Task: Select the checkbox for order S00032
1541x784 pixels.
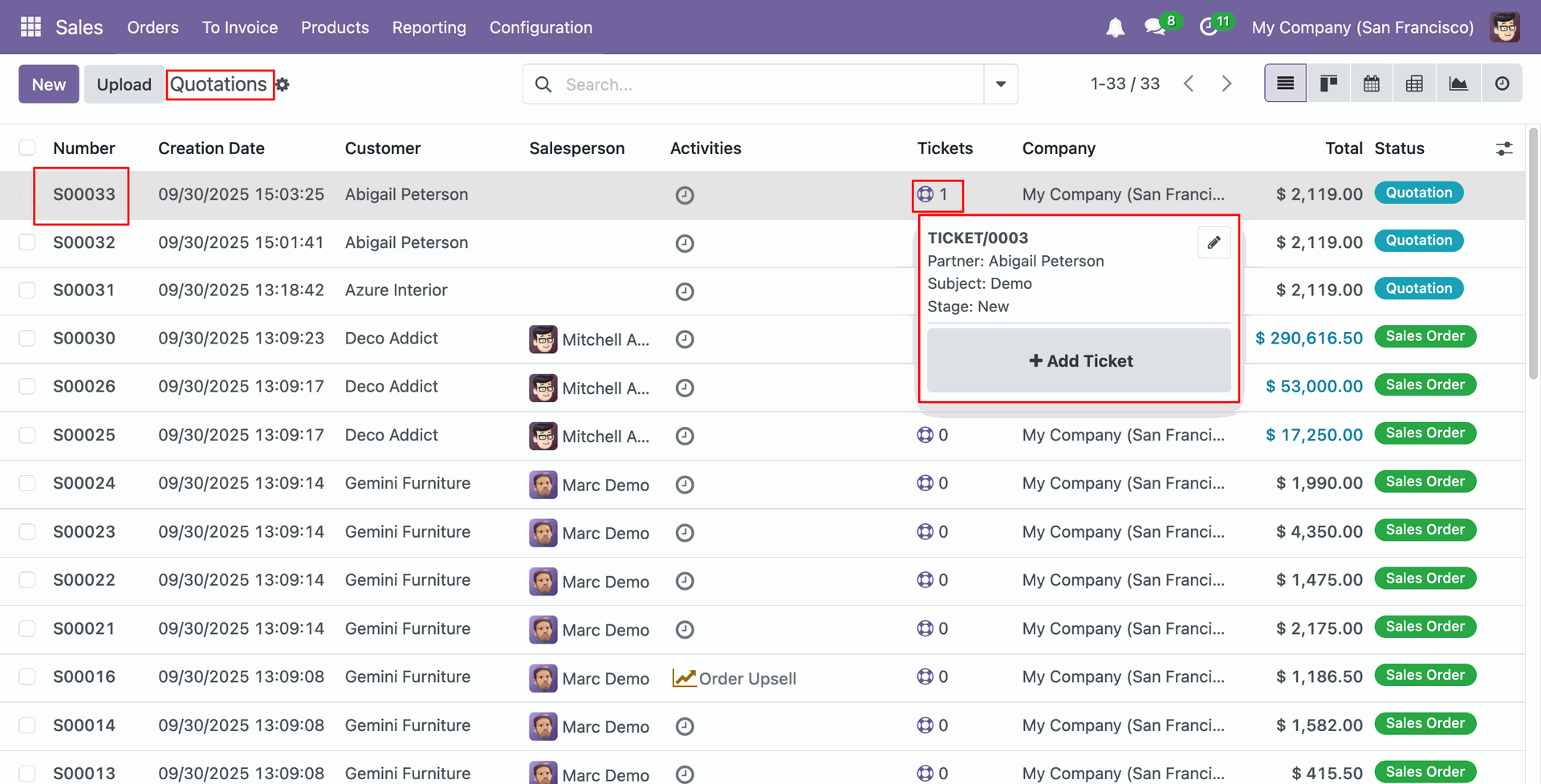Action: (x=27, y=242)
